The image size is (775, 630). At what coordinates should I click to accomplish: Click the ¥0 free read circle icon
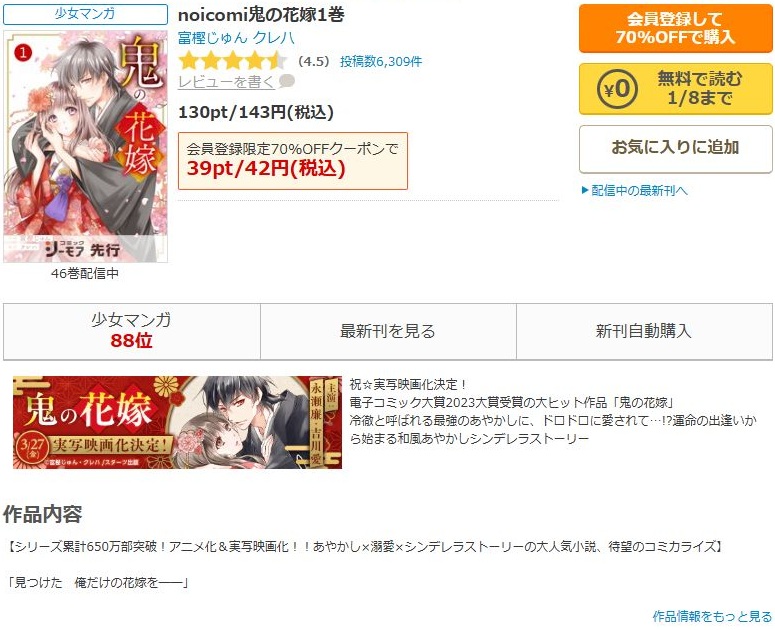click(x=617, y=89)
